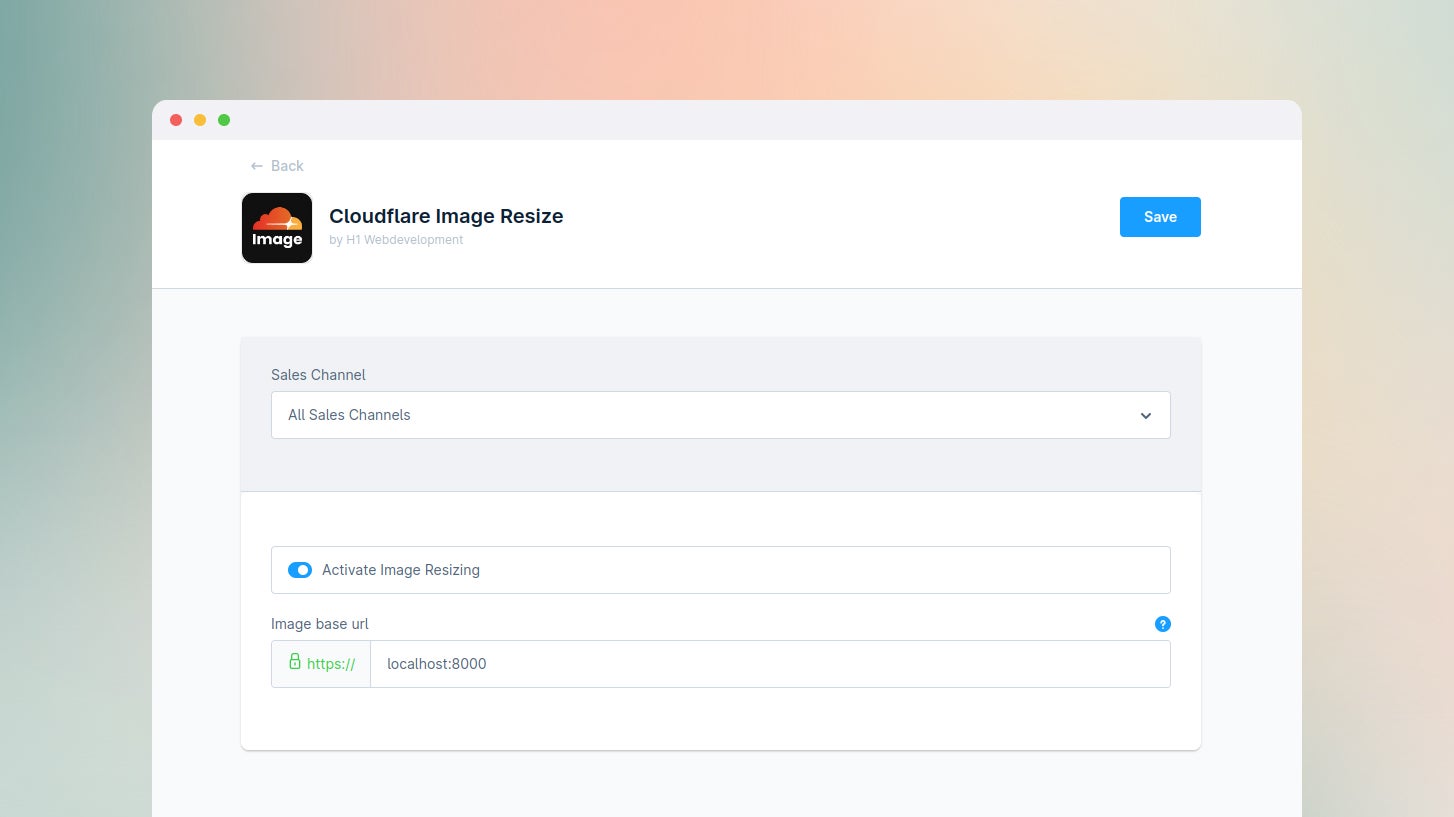Click the by H1 Webdevelopment text
Viewport: 1454px width, 817px height.
pos(396,240)
